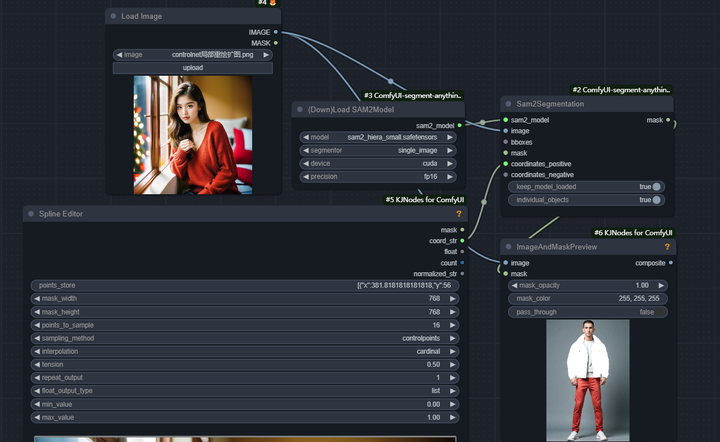Increase mask_width with its right arrow
This screenshot has height=442, width=720.
pos(452,299)
